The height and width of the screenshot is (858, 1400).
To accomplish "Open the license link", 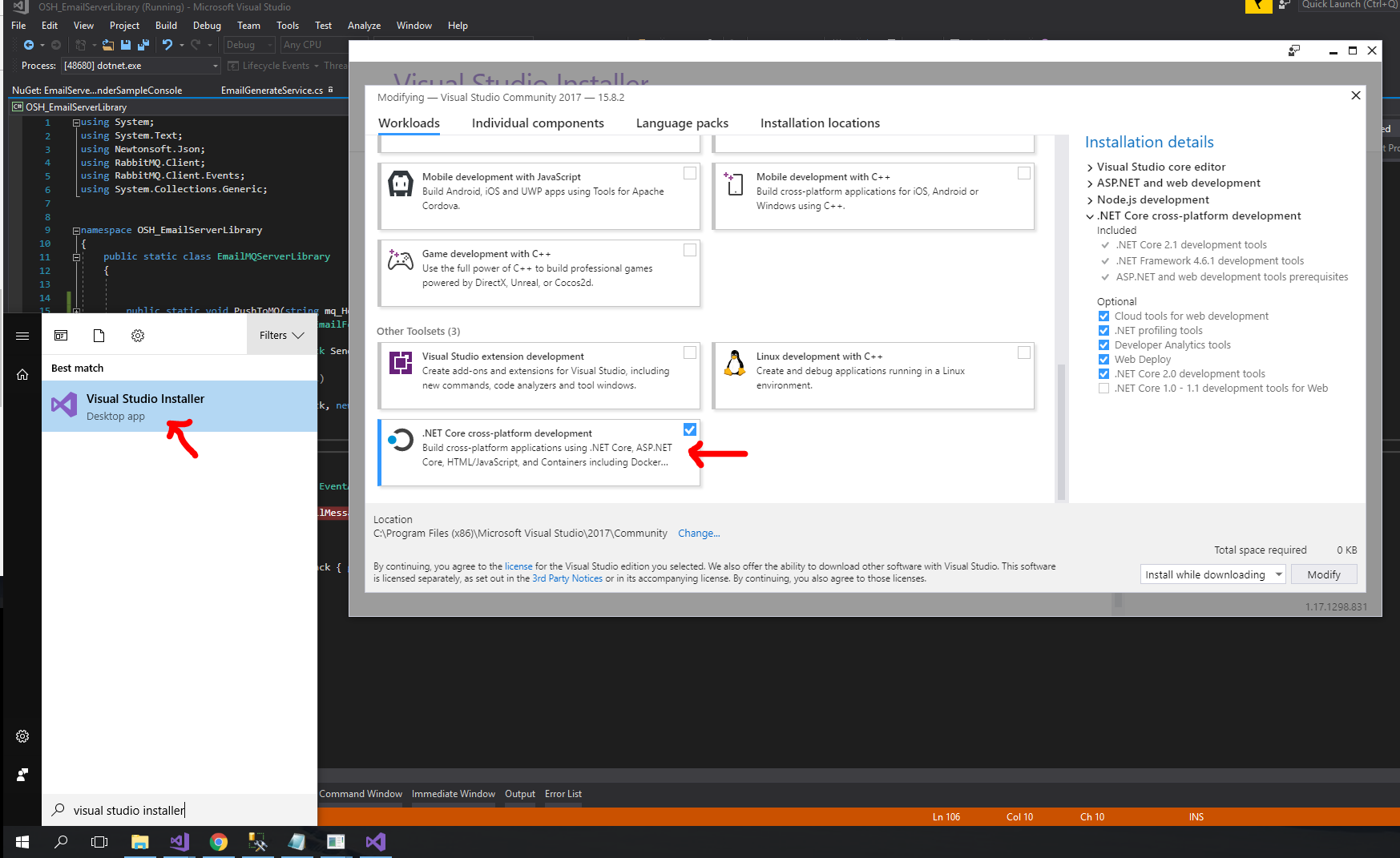I will pyautogui.click(x=518, y=566).
